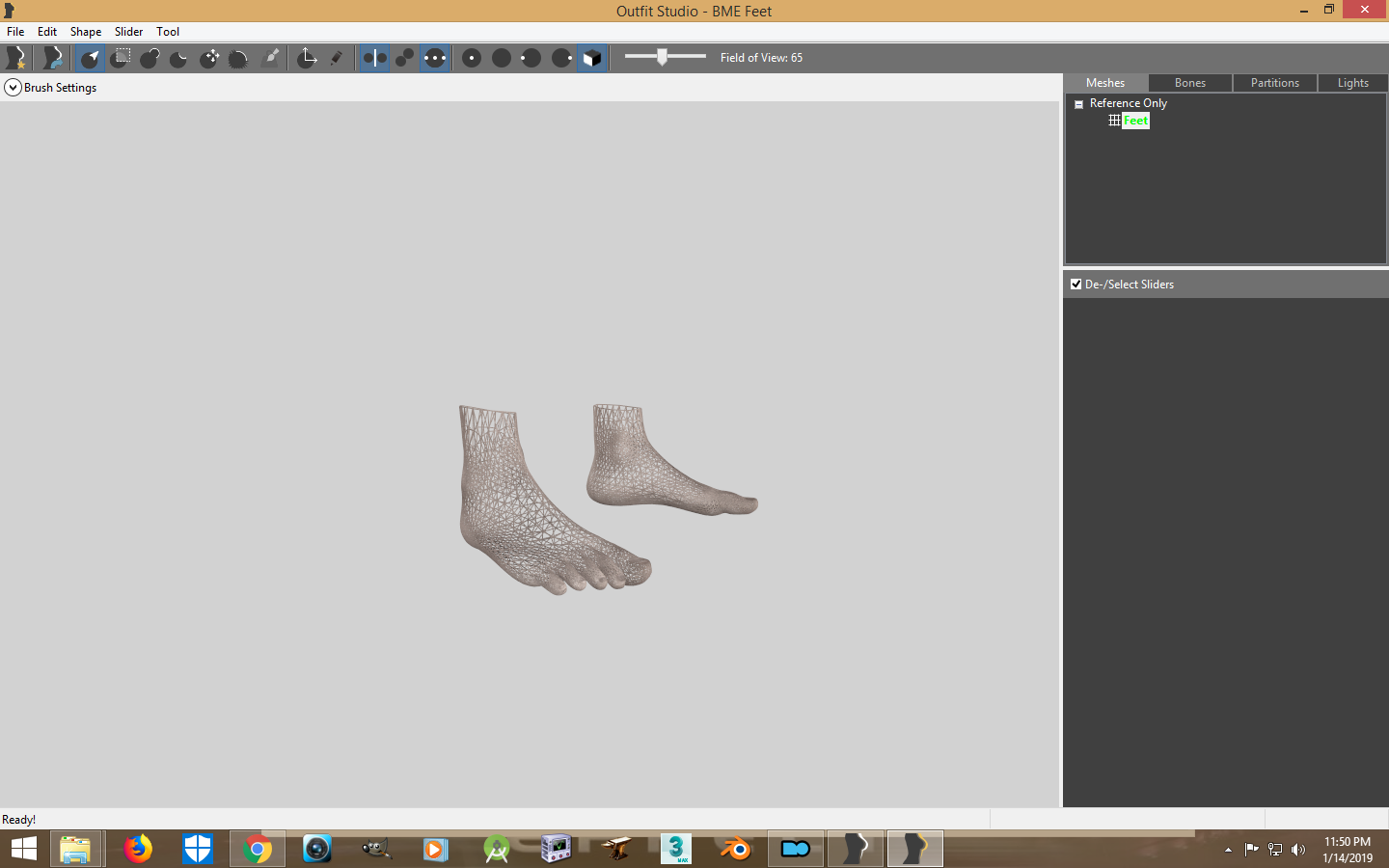Switch to the Meshes tab

pos(1105,83)
